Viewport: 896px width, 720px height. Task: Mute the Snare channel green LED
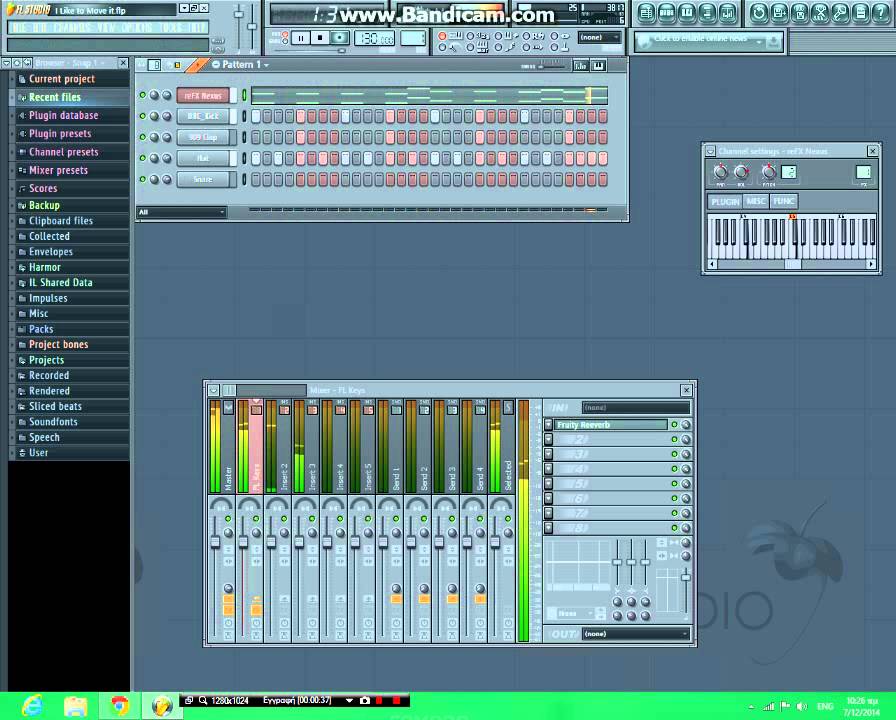point(143,179)
